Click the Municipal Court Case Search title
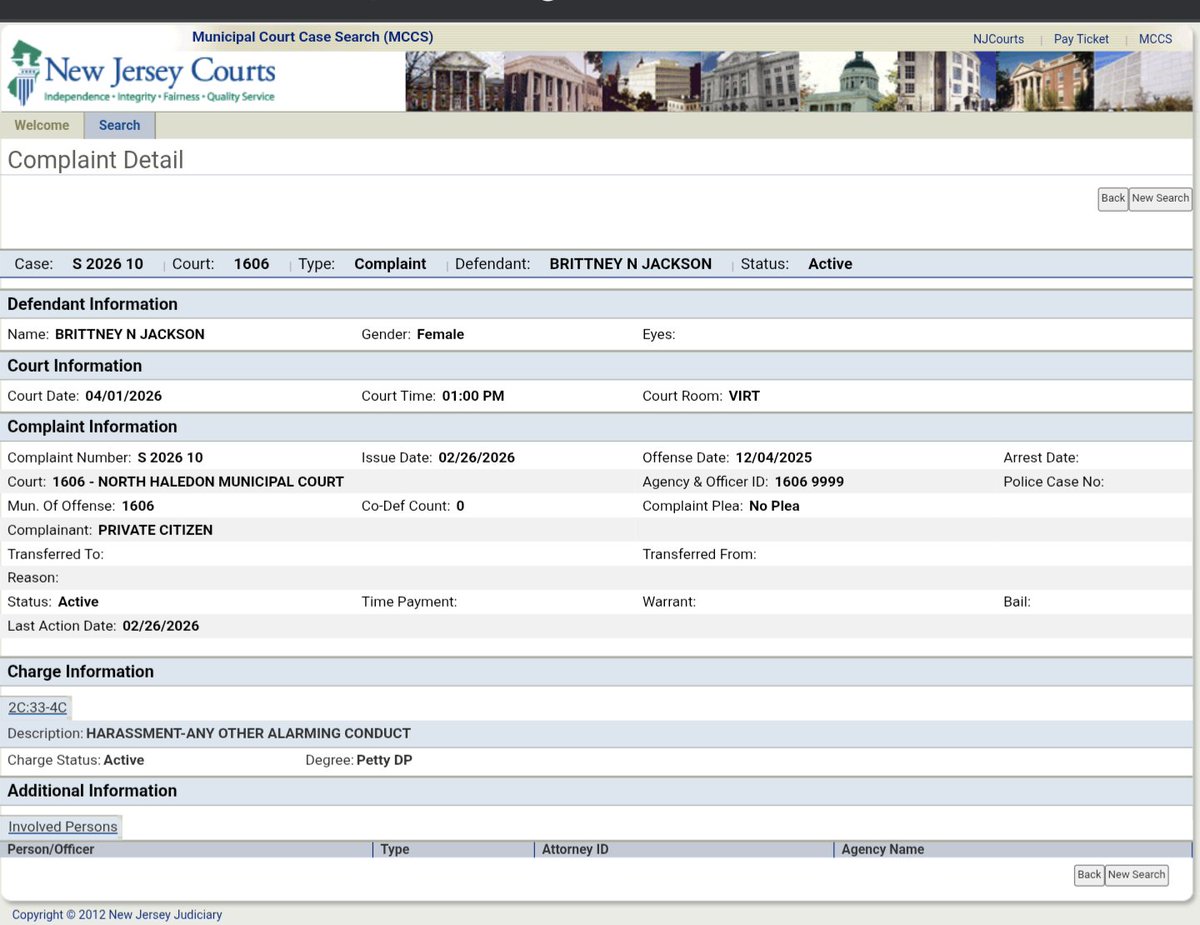 point(313,37)
